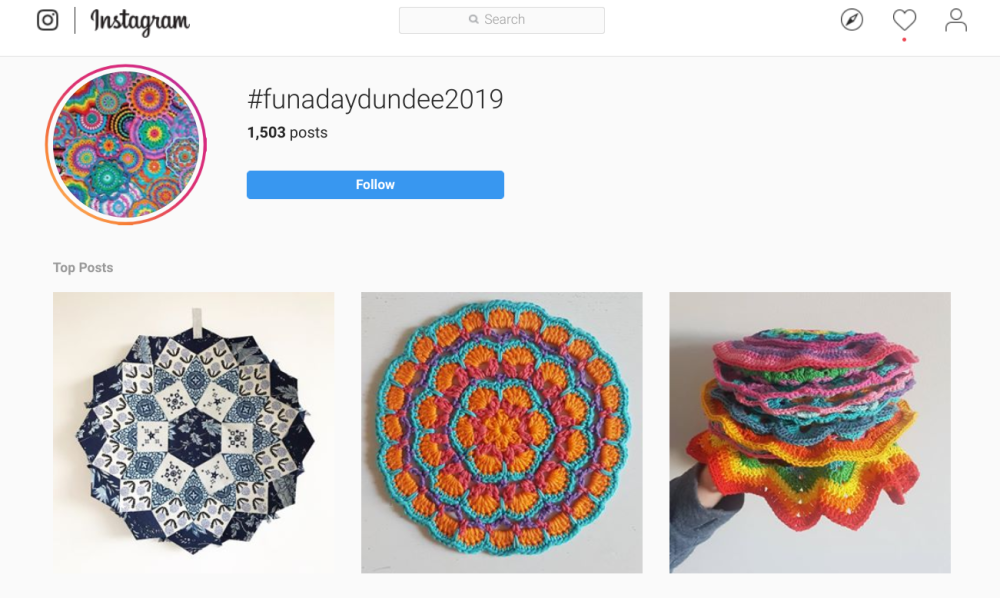Click the Instagram camera logo icon
The image size is (1000, 598).
47,20
